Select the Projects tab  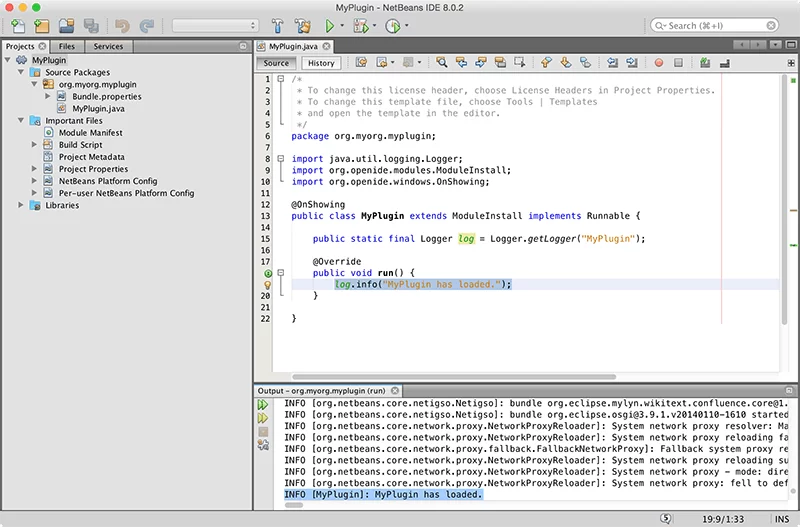(x=20, y=46)
